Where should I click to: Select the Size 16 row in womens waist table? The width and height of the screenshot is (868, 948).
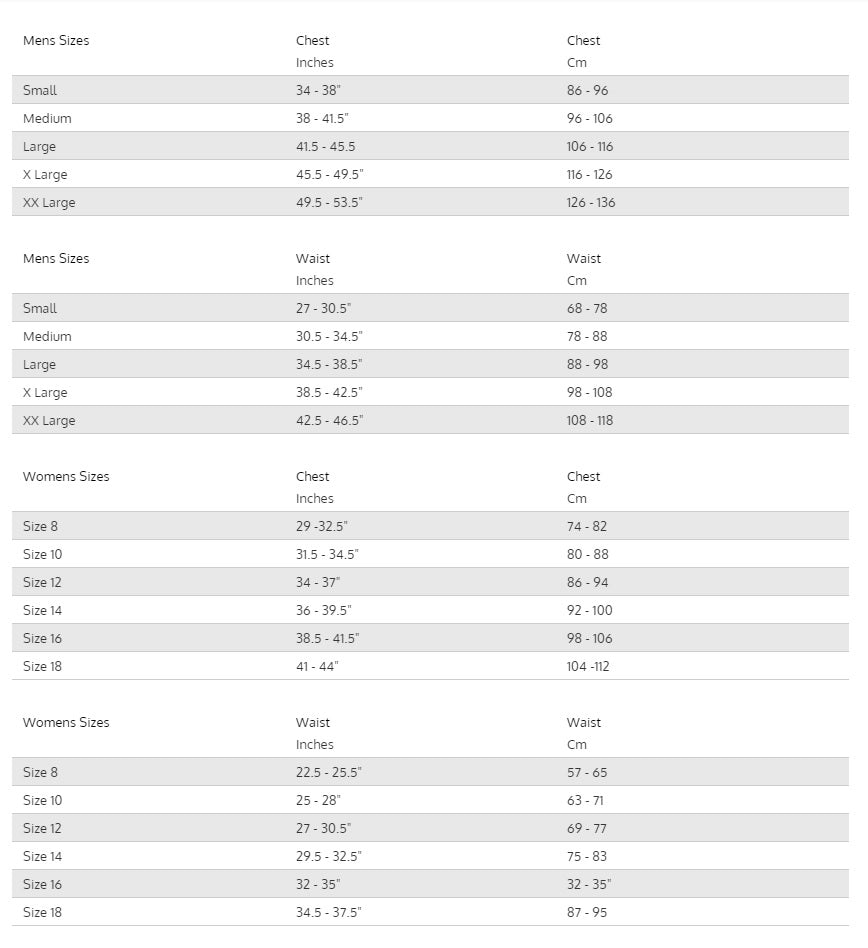(x=430, y=884)
